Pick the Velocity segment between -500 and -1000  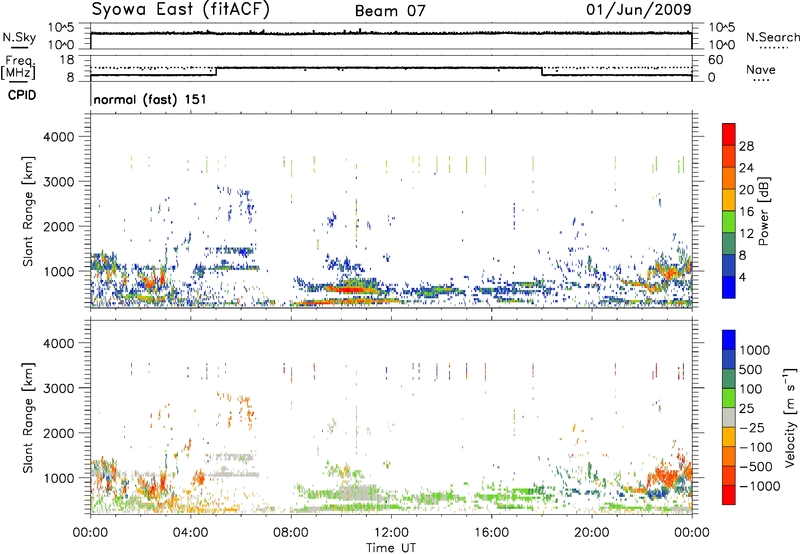coord(729,475)
